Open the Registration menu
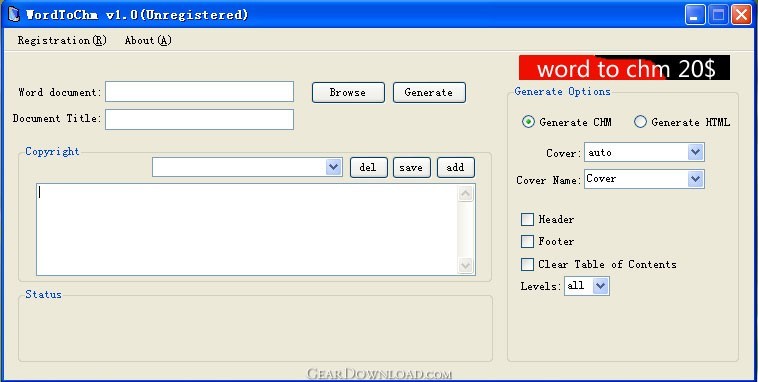 pos(62,41)
